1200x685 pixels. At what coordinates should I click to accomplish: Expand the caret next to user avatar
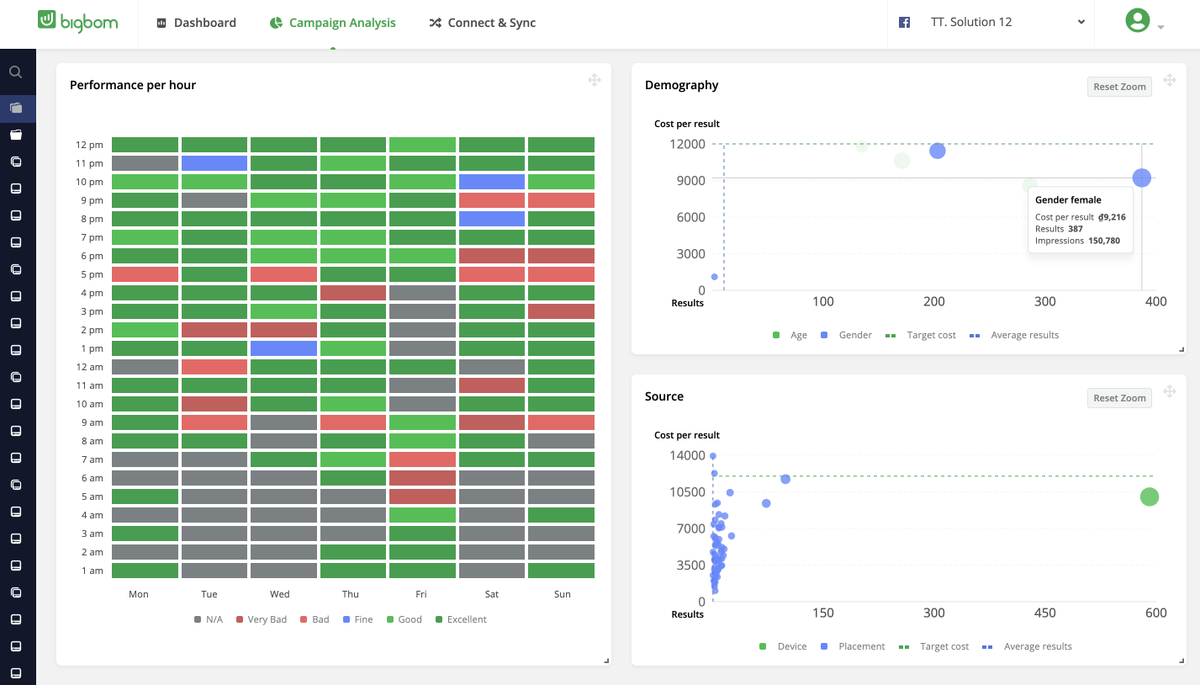(1161, 27)
